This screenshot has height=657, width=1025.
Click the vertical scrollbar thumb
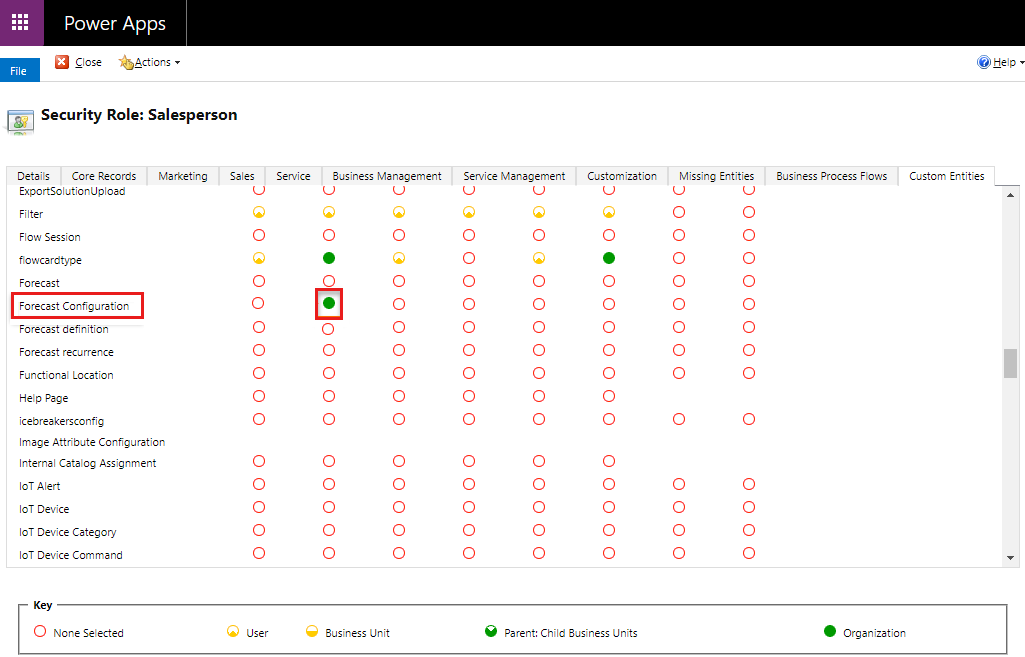pyautogui.click(x=1010, y=363)
